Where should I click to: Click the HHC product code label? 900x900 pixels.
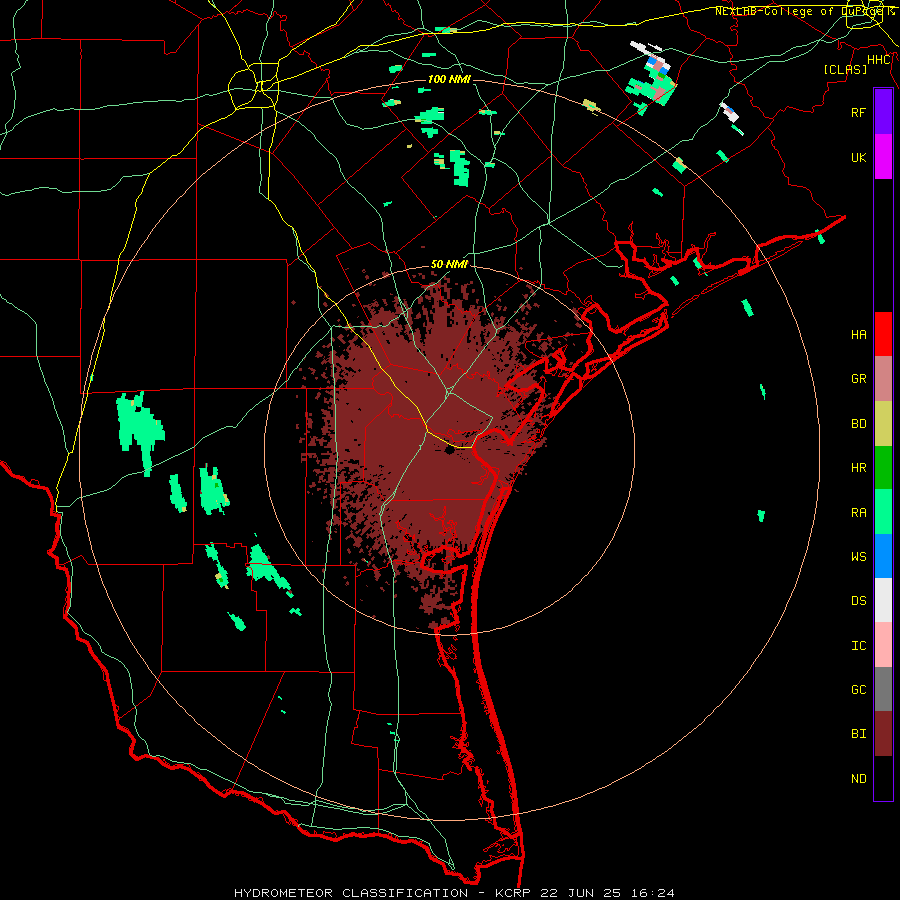[879, 60]
